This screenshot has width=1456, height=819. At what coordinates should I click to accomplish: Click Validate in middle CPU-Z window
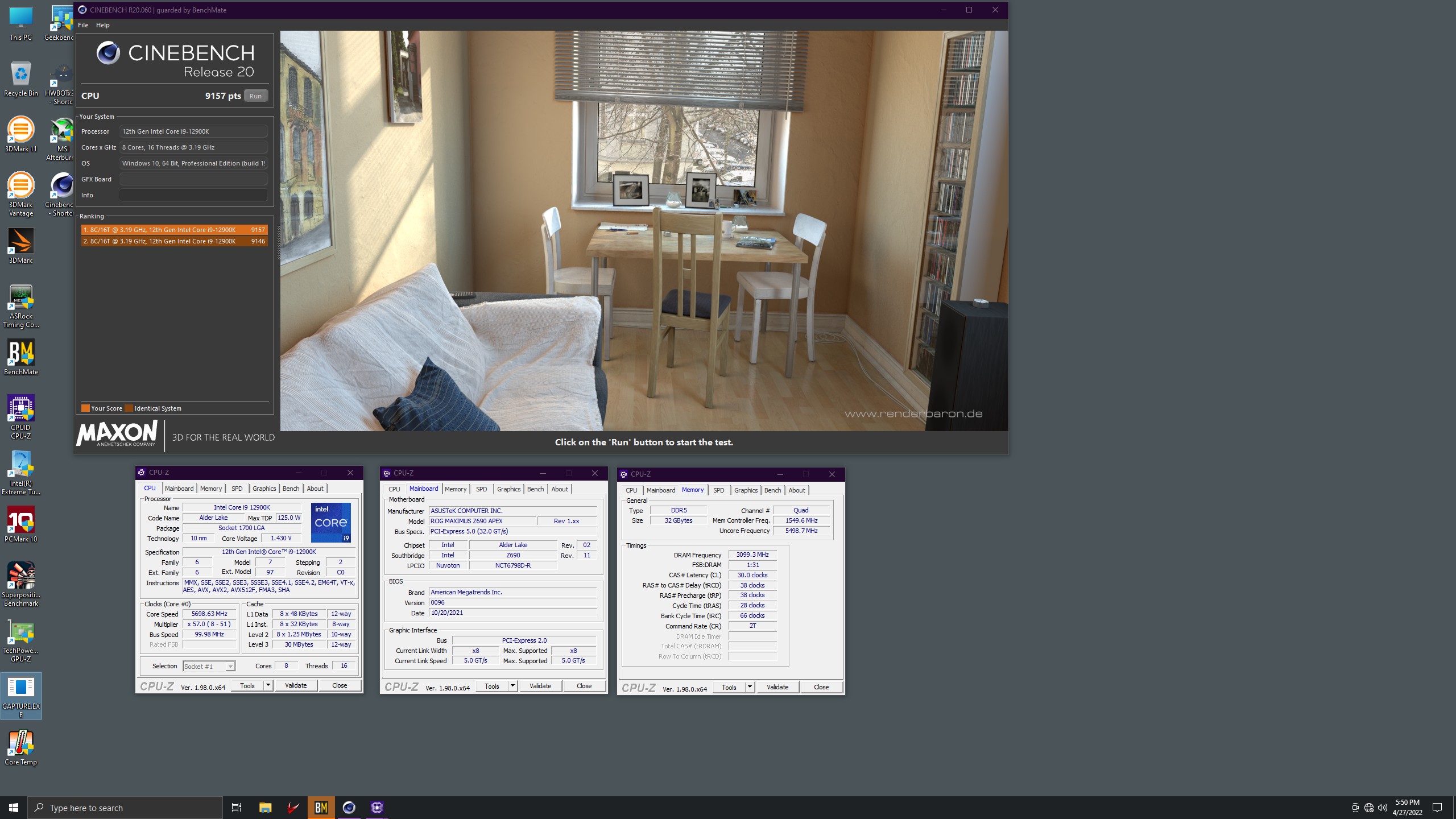tap(540, 686)
